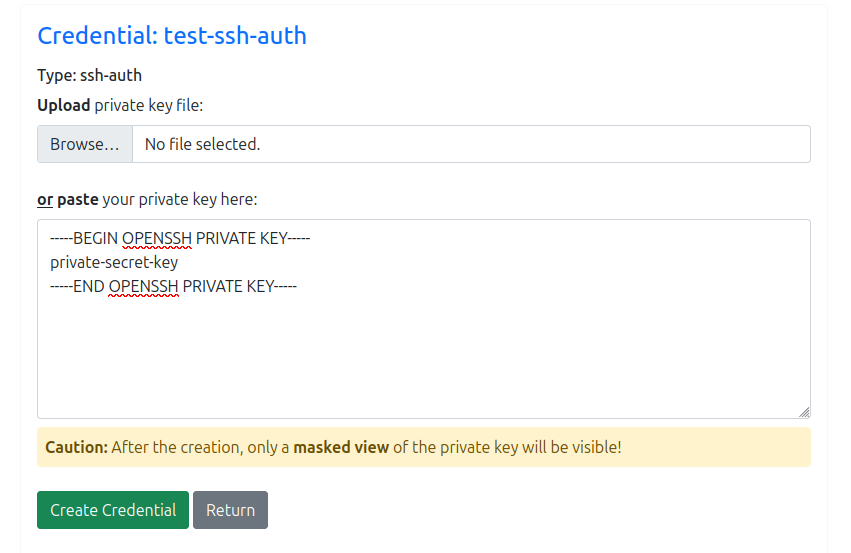This screenshot has width=851, height=553.
Task: Click the "your private key here:" label text
Action: [x=180, y=199]
